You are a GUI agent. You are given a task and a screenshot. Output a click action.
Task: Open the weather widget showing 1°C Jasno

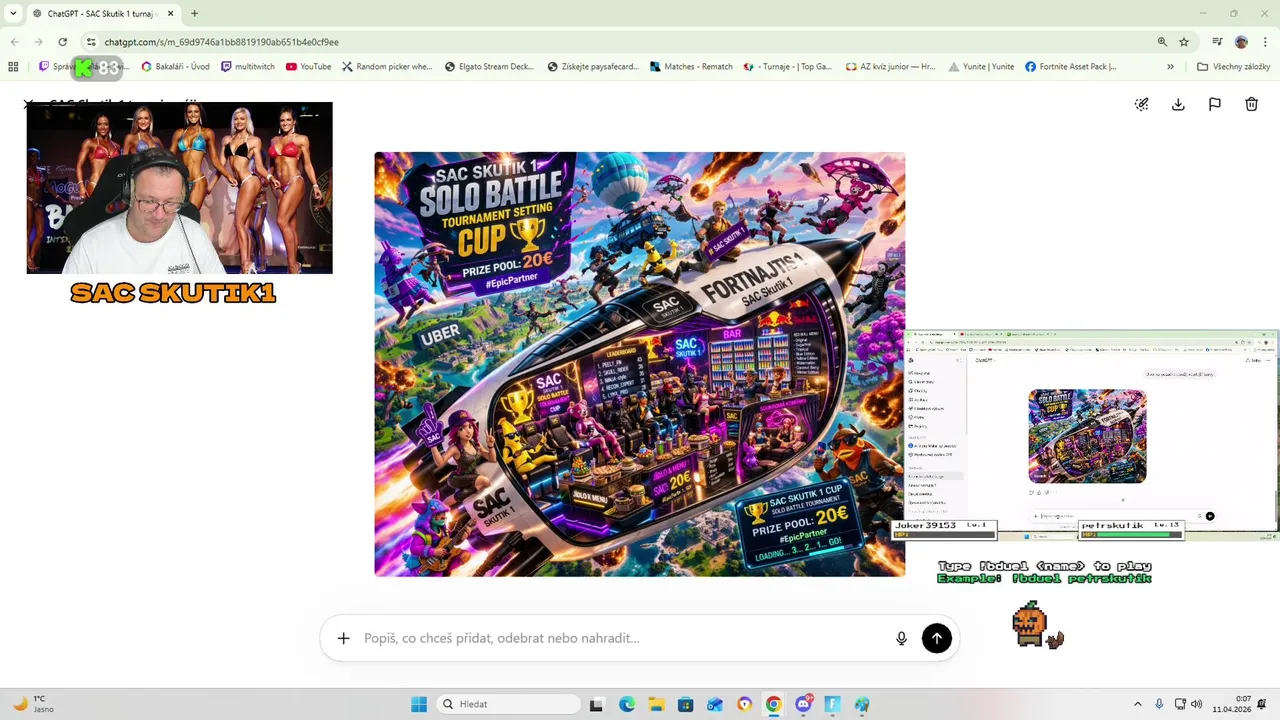[35, 704]
